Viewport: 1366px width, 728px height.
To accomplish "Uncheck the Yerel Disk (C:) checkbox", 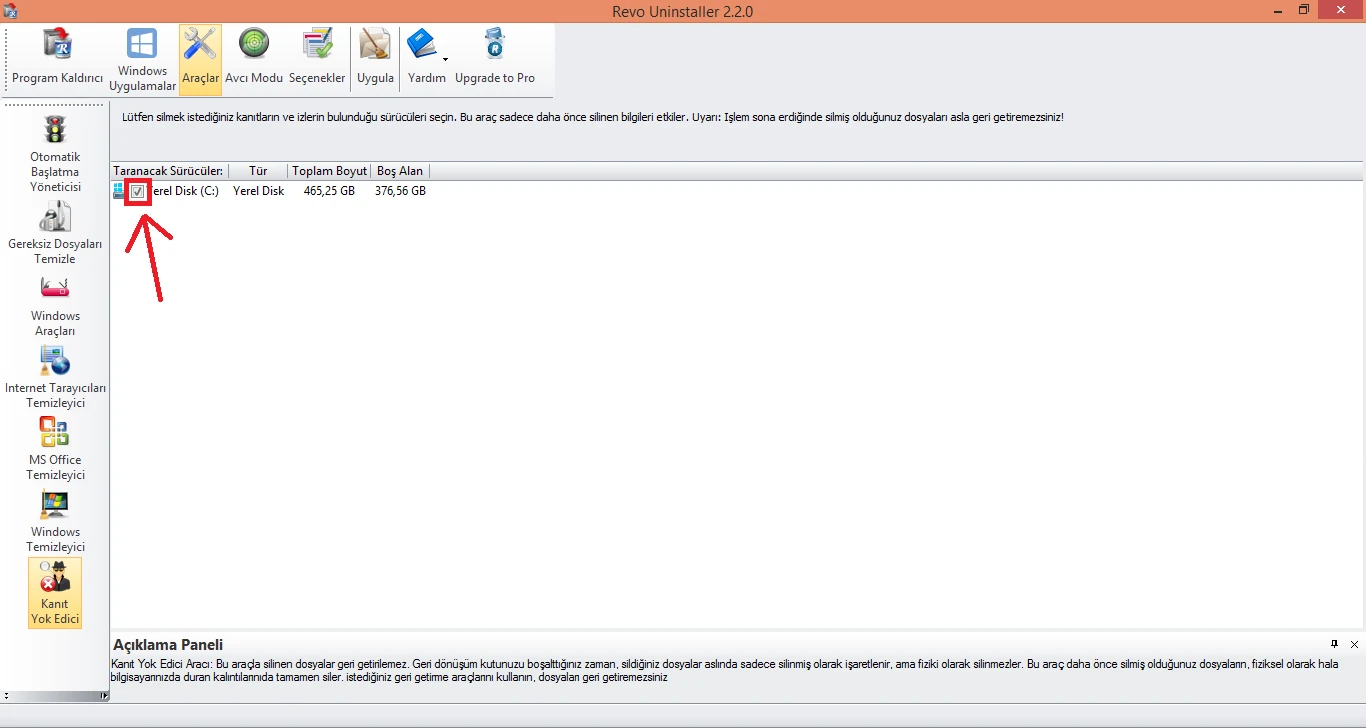I will tap(138, 191).
